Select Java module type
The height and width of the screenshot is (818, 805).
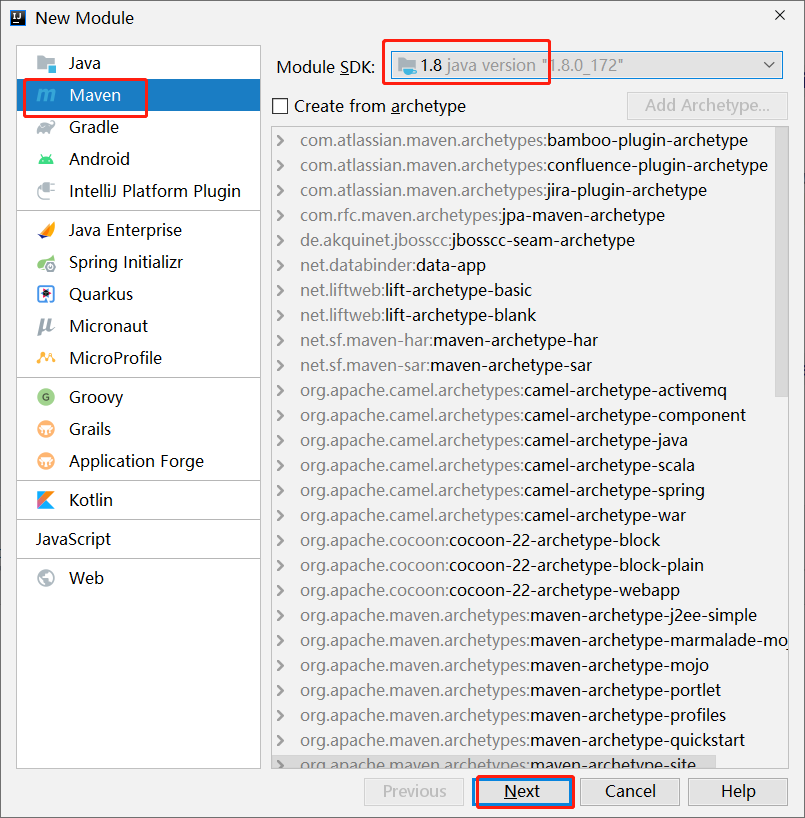(x=138, y=64)
